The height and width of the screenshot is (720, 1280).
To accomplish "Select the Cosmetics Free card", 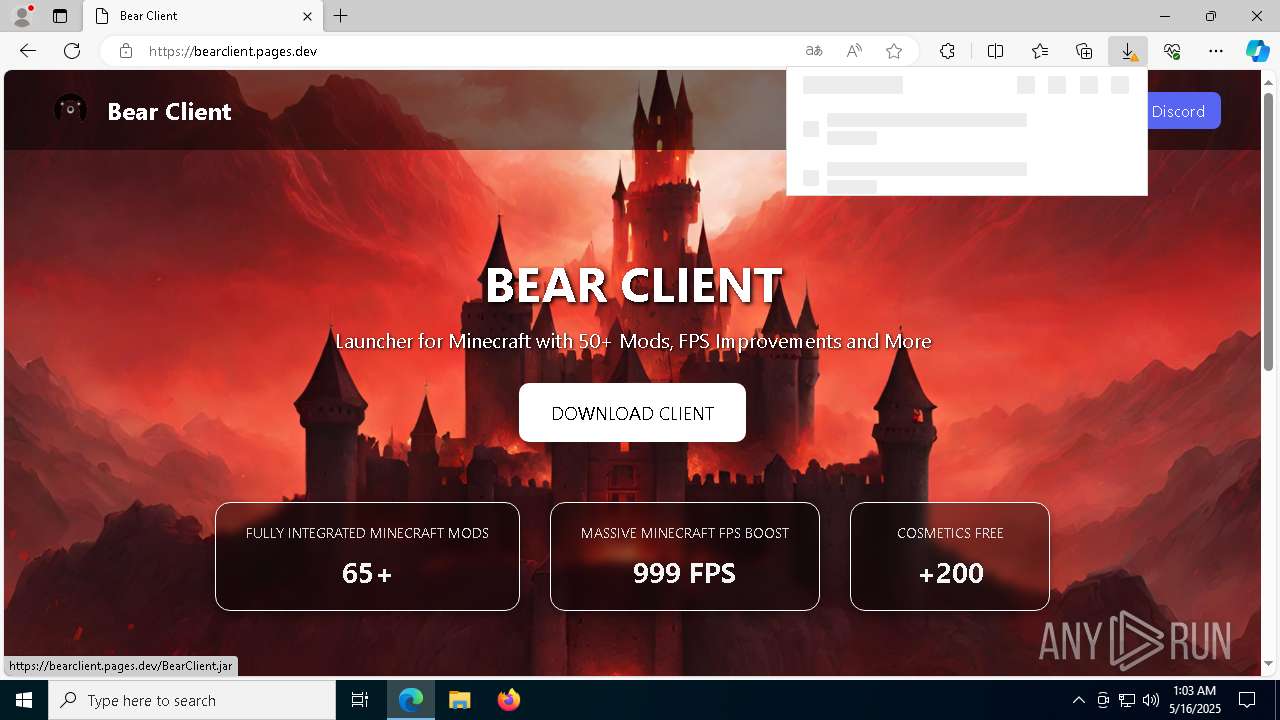I will (950, 556).
